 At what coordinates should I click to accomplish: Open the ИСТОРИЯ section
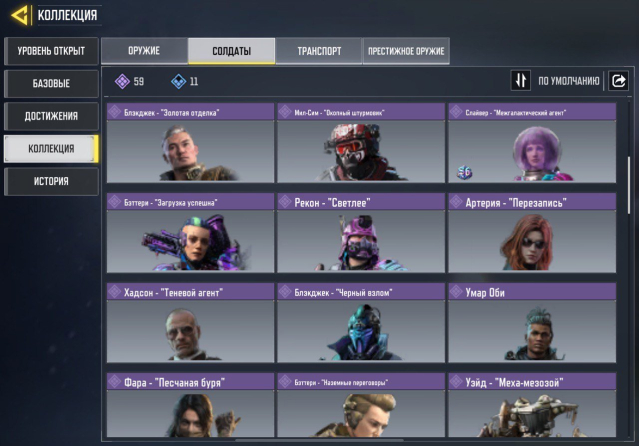point(51,181)
